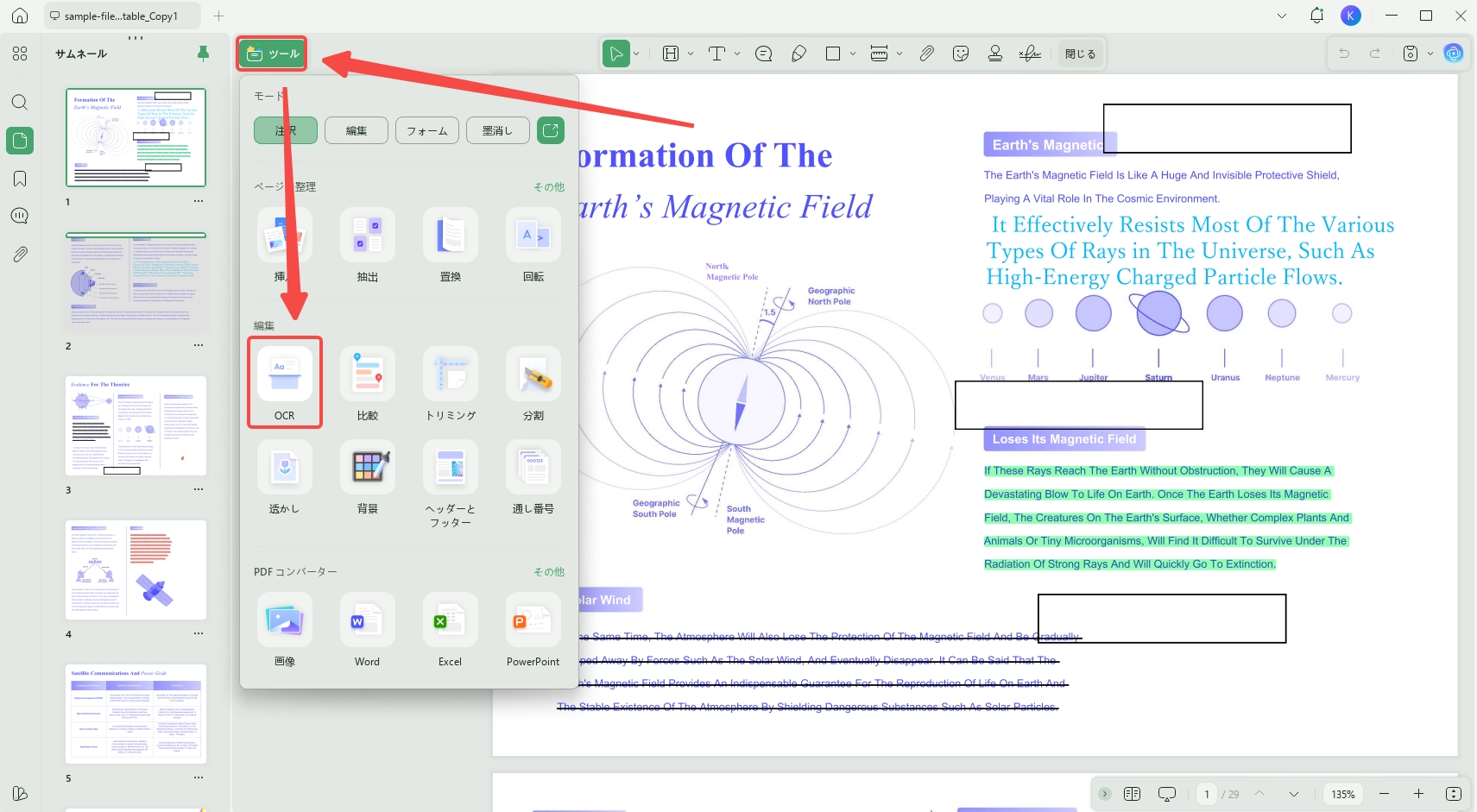
Task: Select the comment note tool
Action: [764, 54]
